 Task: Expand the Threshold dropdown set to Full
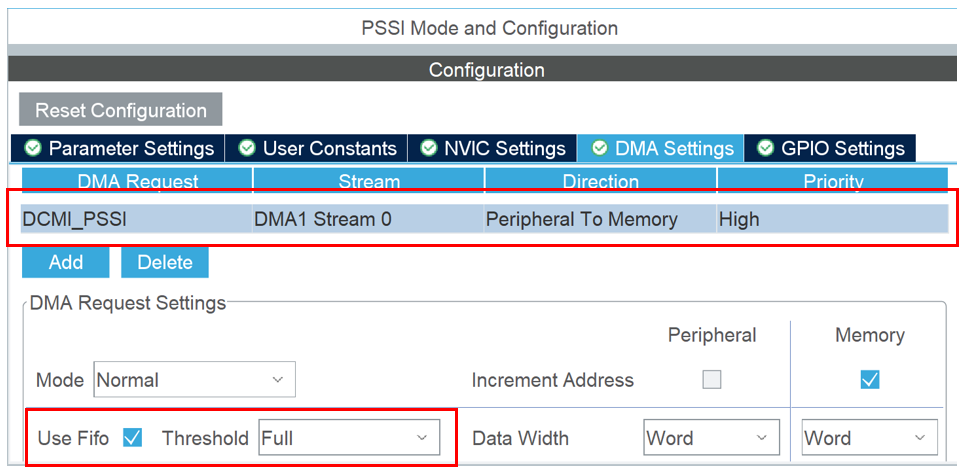click(348, 437)
